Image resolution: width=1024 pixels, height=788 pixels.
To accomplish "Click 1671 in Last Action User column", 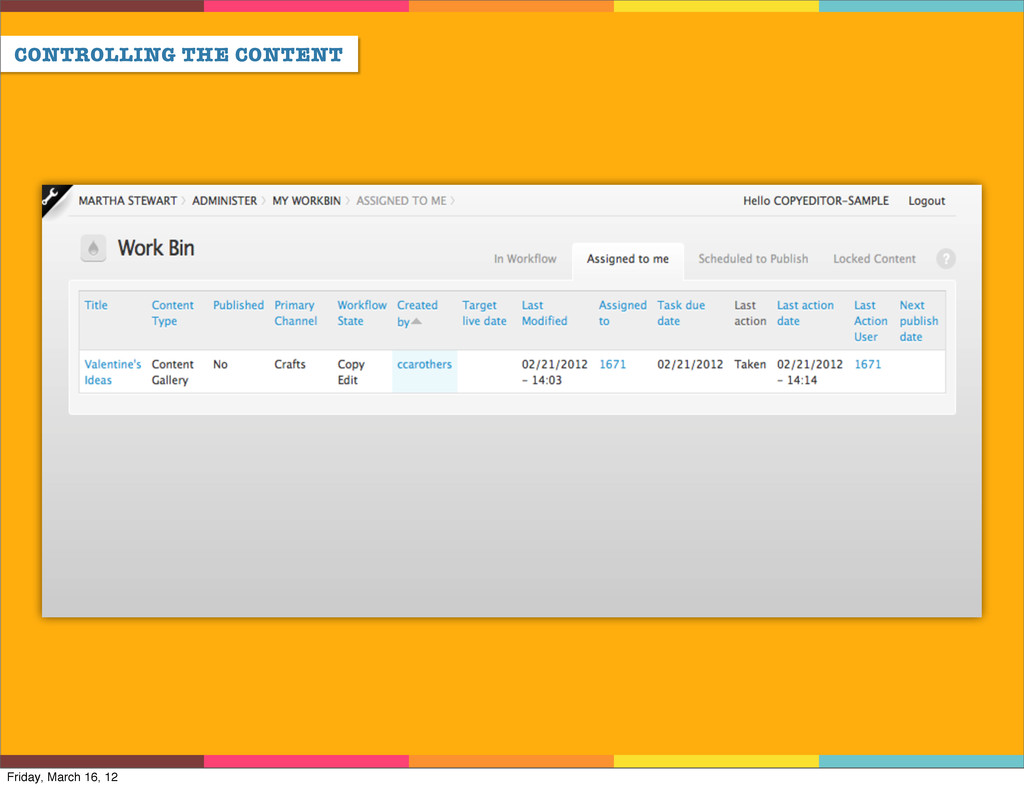I will (x=867, y=364).
